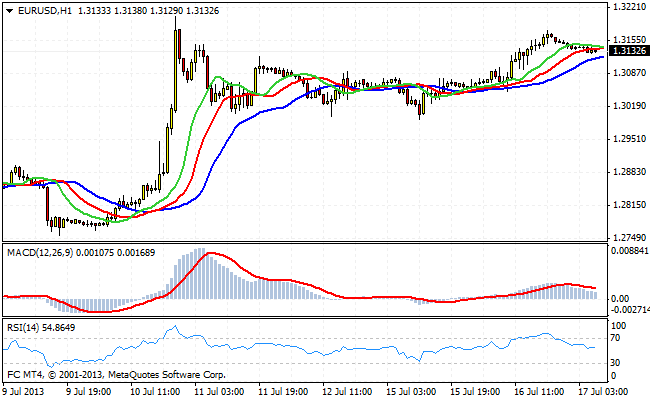This screenshot has width=650, height=400.
Task: Click the 17 Jul 03:00 time label
Action: tap(603, 392)
